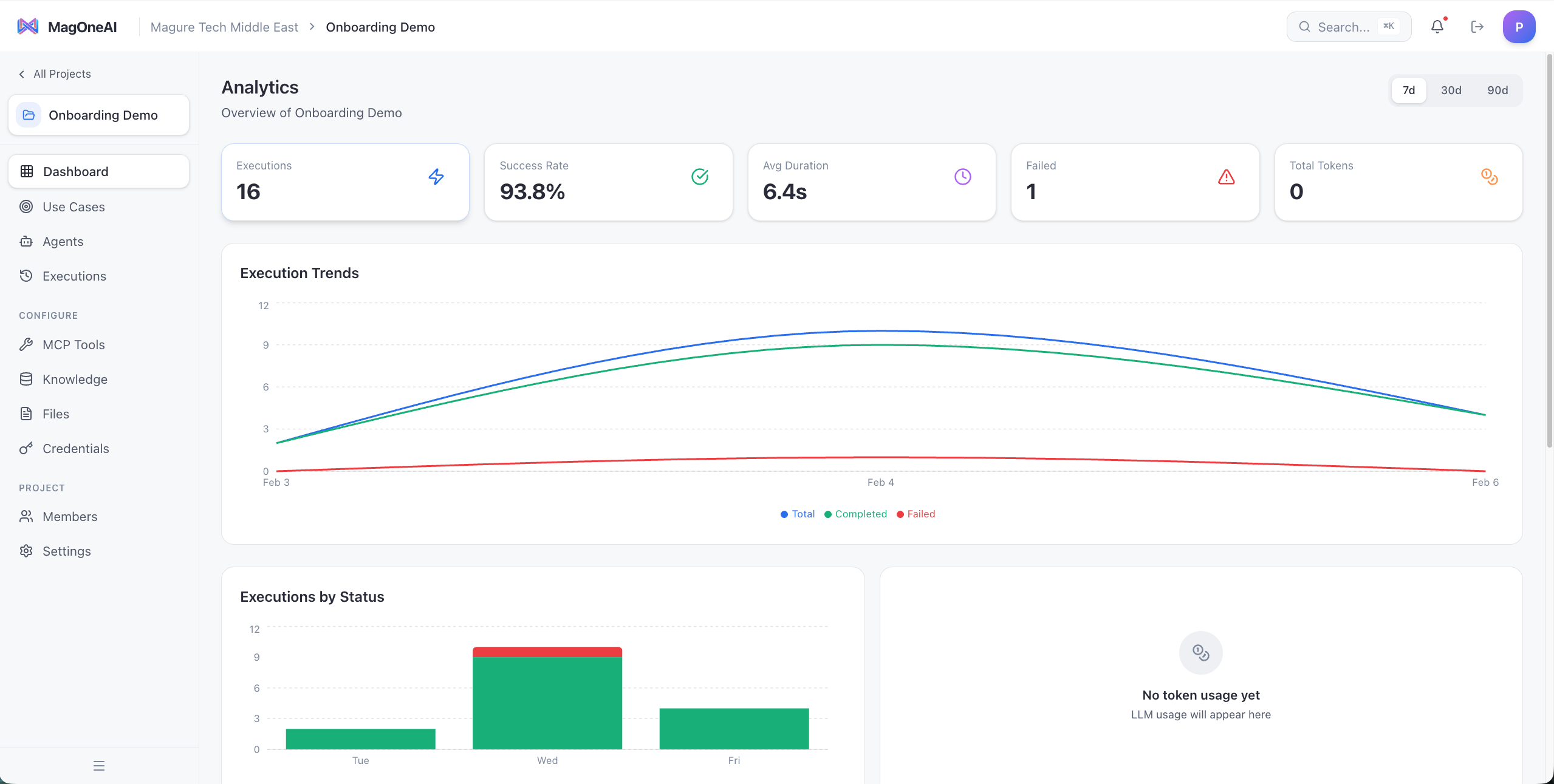Click the coin icon on Total Tokens card
Image resolution: width=1554 pixels, height=784 pixels.
coord(1488,177)
